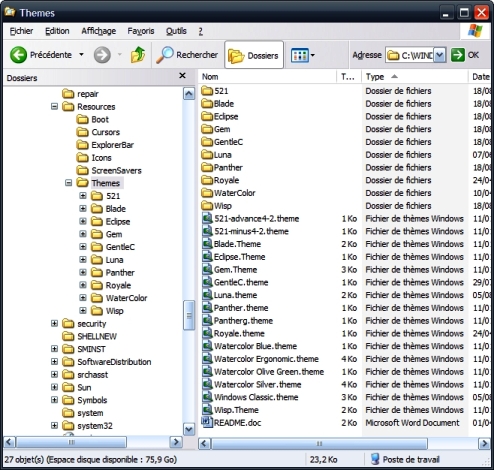
Task: Select Windows Classic.theme file icon
Action: 207,397
